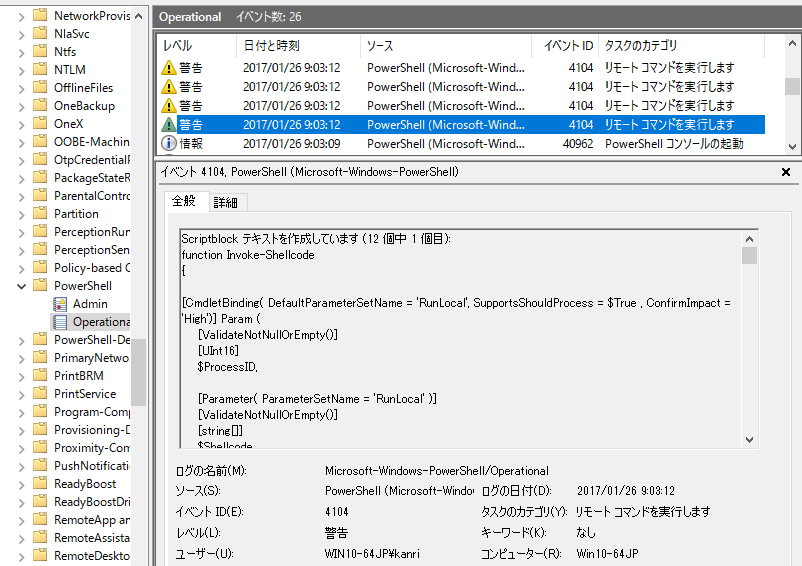The width and height of the screenshot is (802, 566).
Task: Expand the OfflineFiles tree node
Action: coord(22,88)
